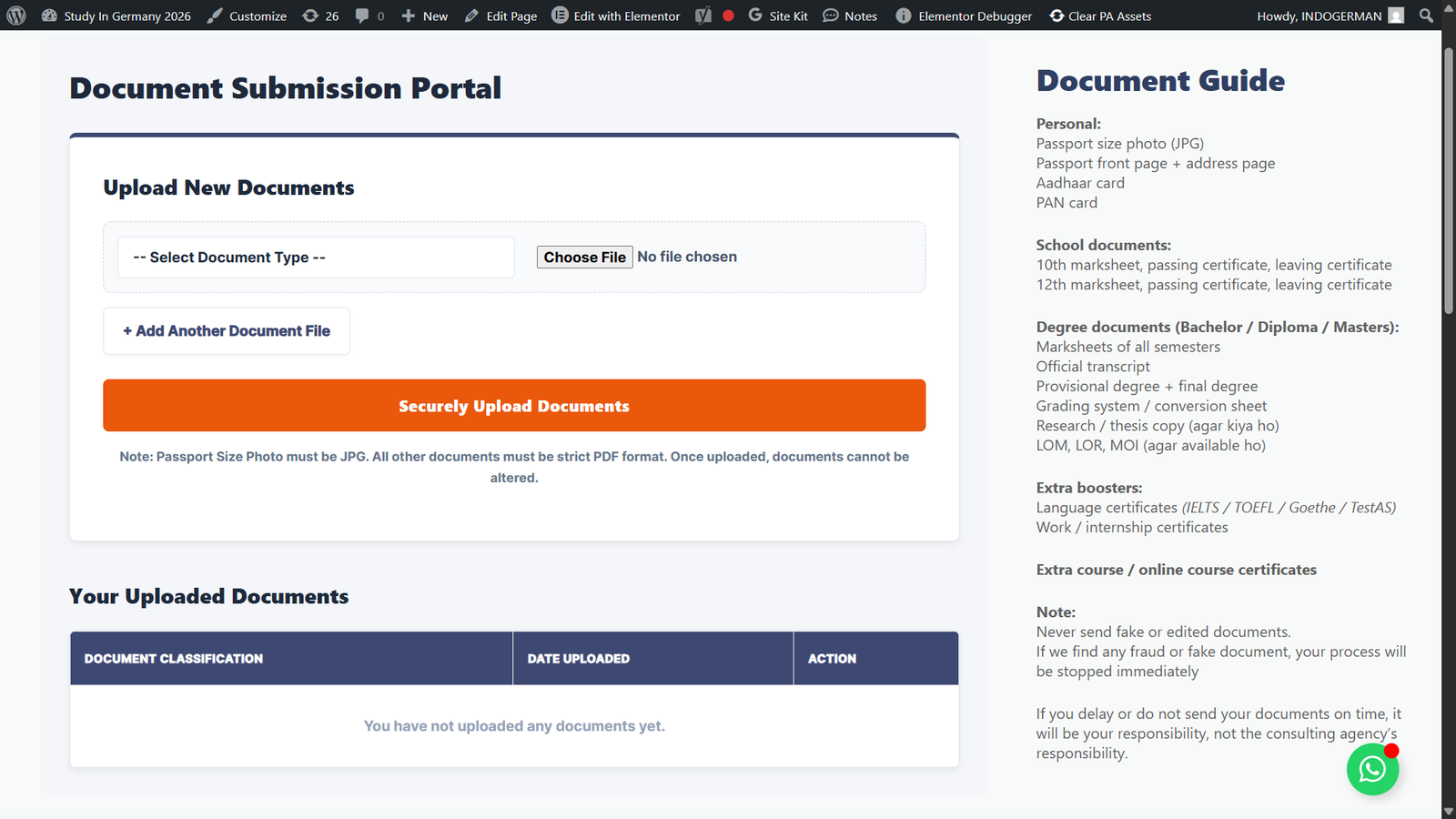Click the Elementor Debugger info icon
Viewport: 1456px width, 819px height.
click(x=903, y=15)
